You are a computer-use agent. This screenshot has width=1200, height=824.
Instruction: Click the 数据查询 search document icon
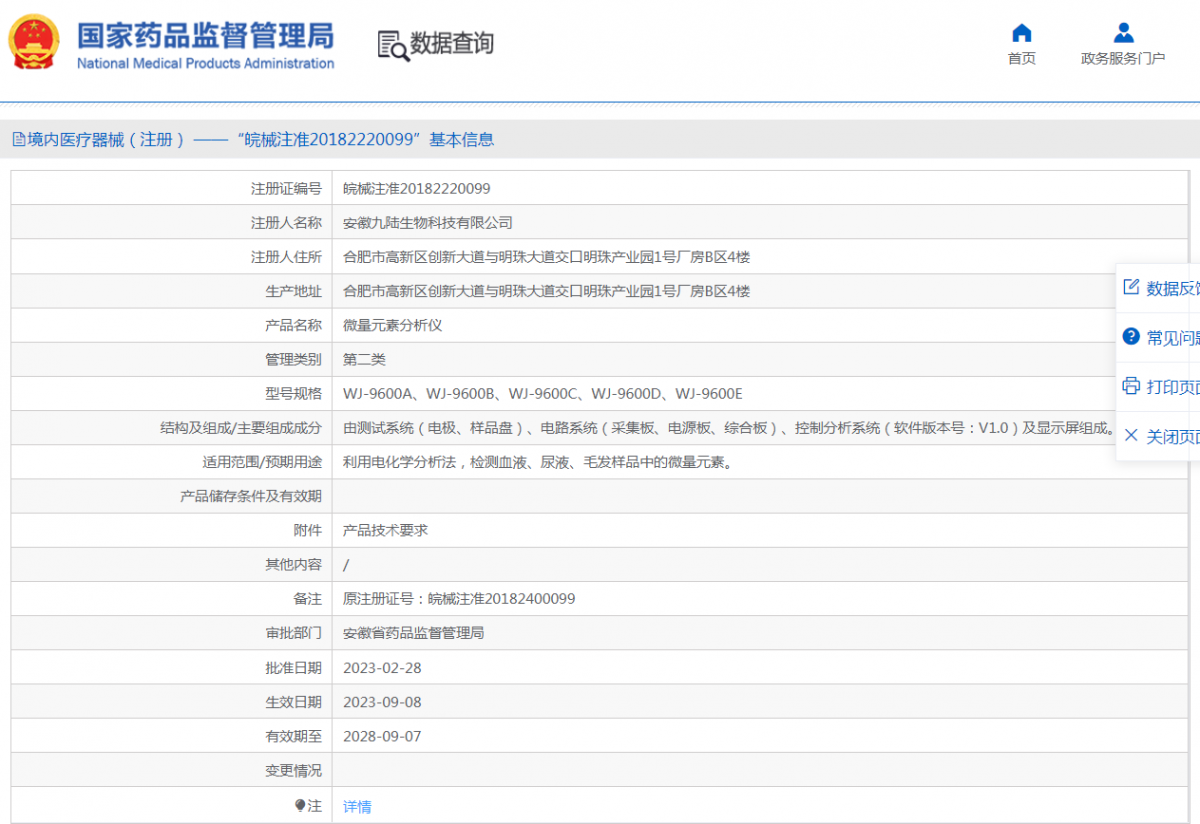coord(393,45)
